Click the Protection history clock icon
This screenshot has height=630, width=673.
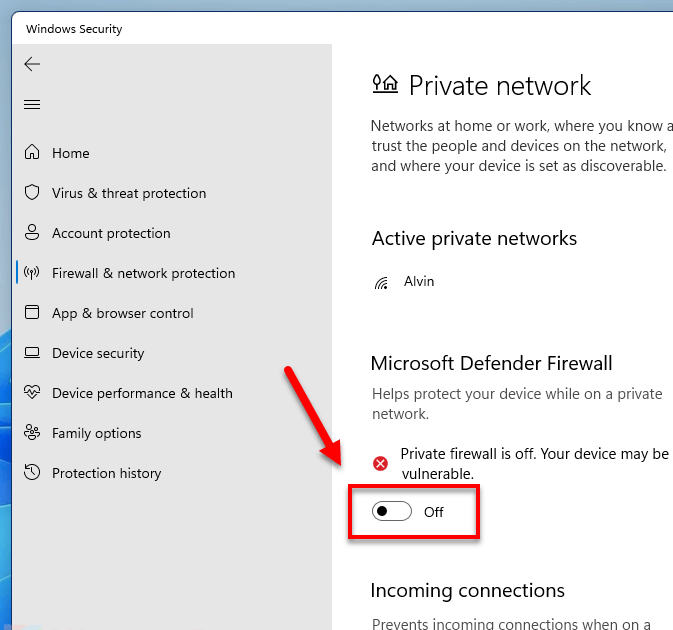32,473
